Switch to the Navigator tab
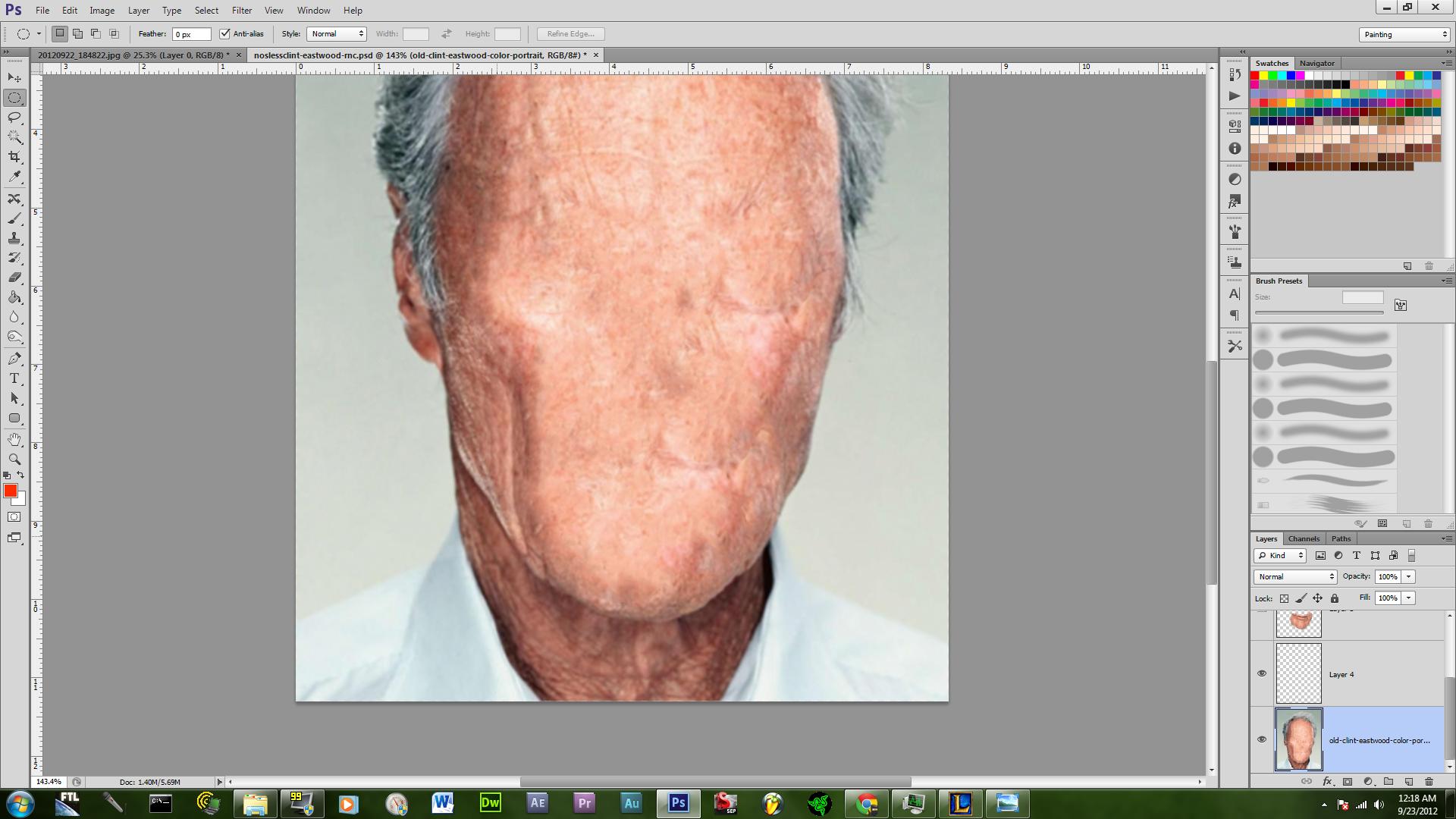 coord(1316,63)
